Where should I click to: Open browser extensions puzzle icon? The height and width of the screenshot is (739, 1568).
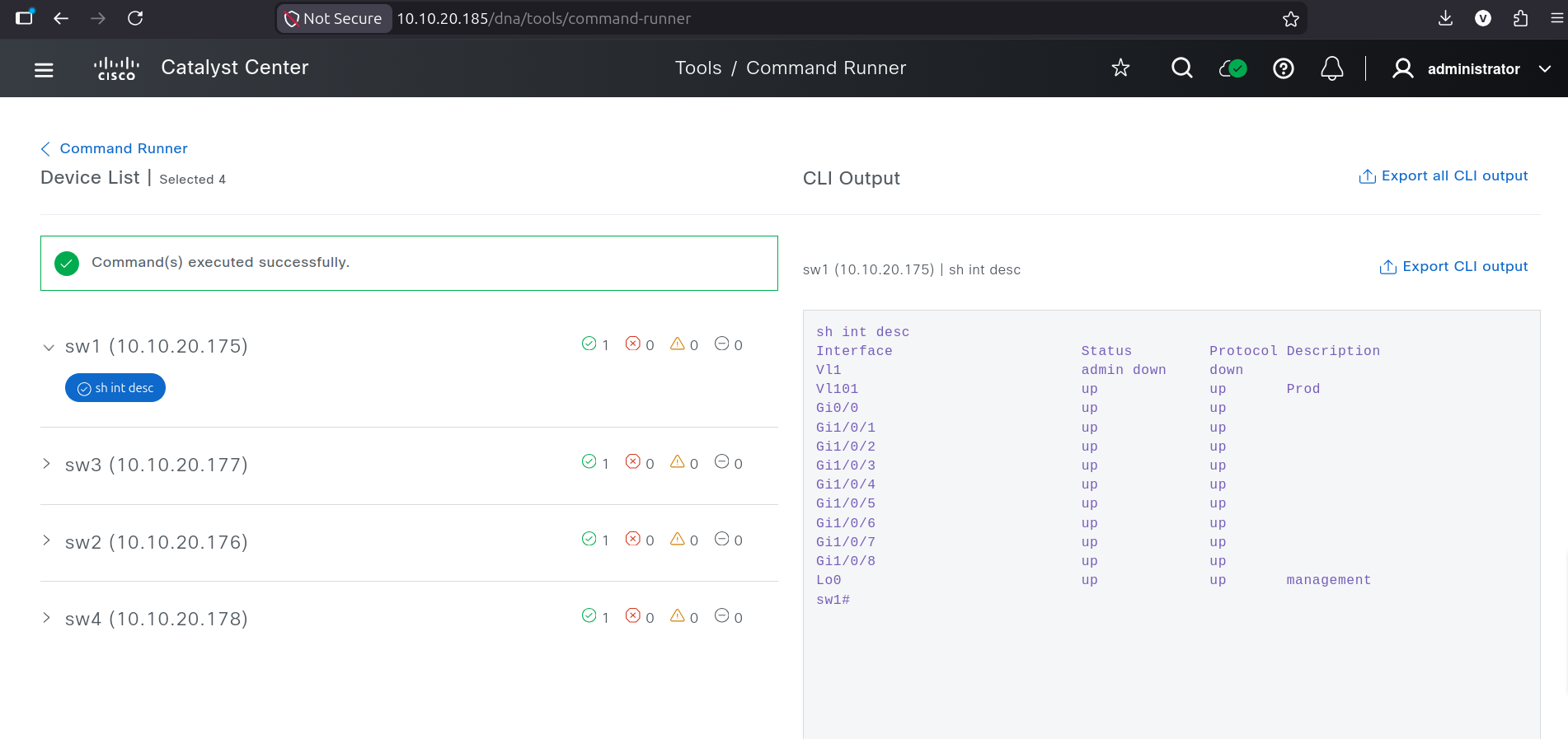1520,18
